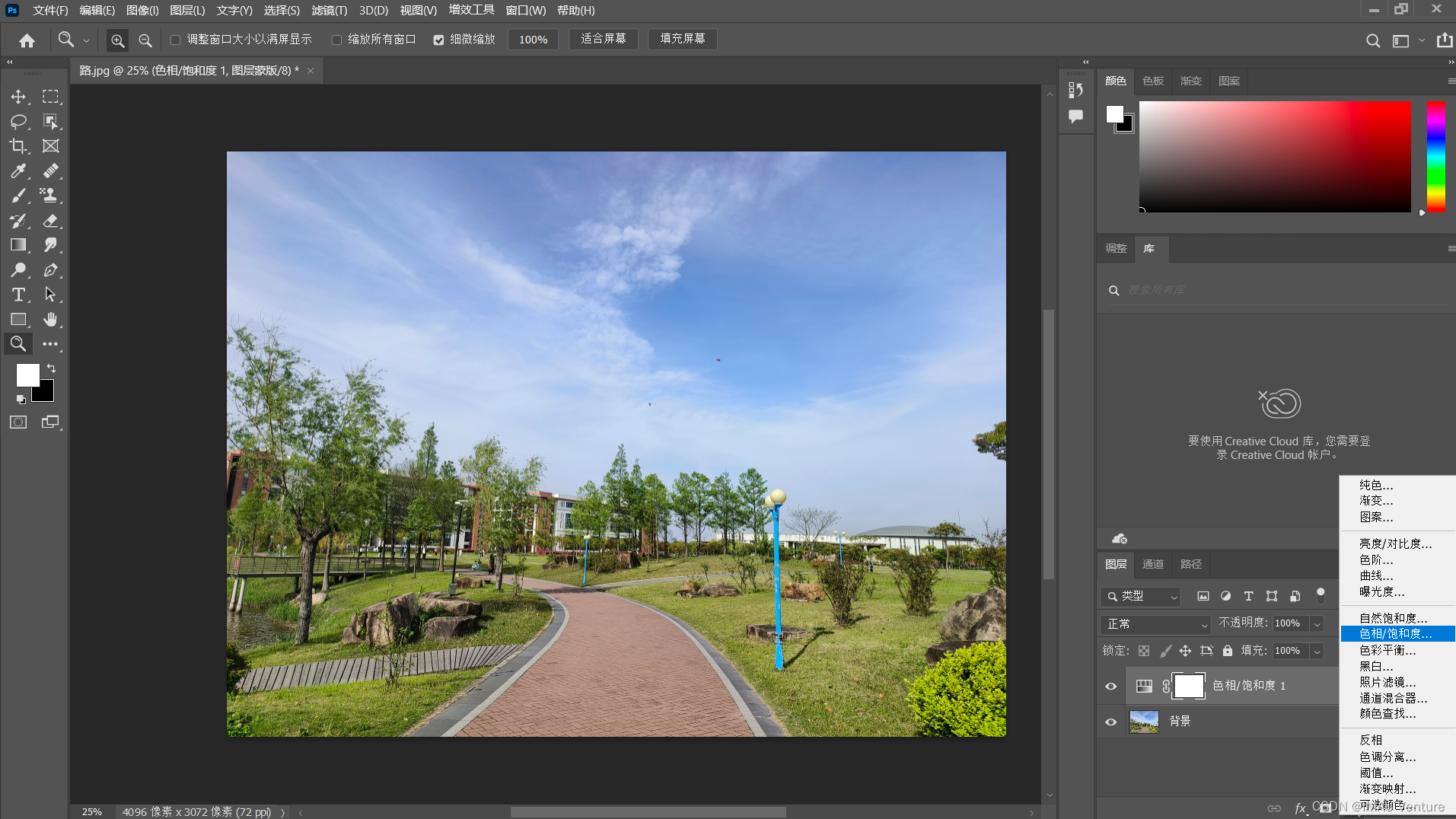Expand the zoom tool preset picker arrow
Screen dimensions: 1456x819
tap(86, 40)
